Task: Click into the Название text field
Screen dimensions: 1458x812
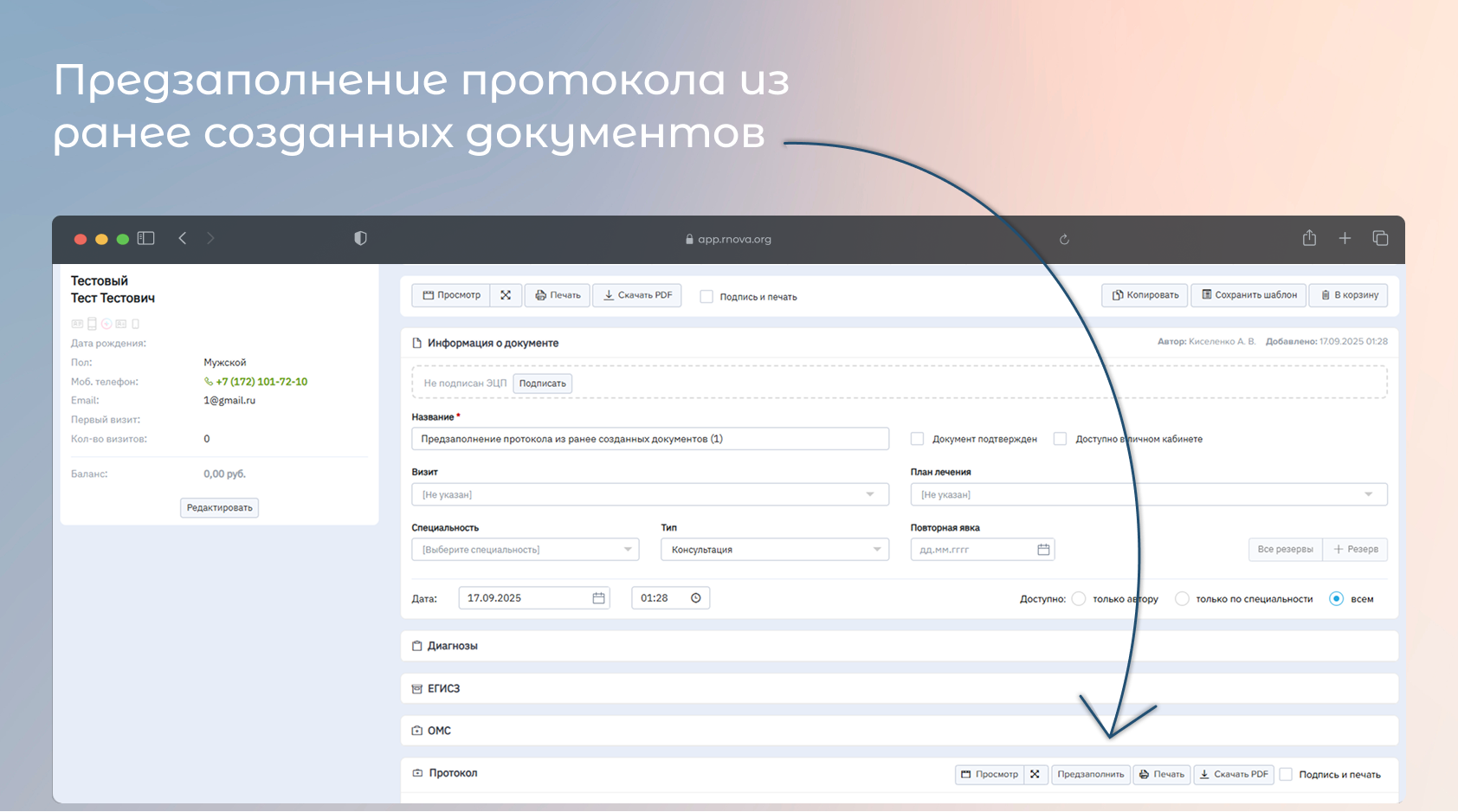Action: 649,439
